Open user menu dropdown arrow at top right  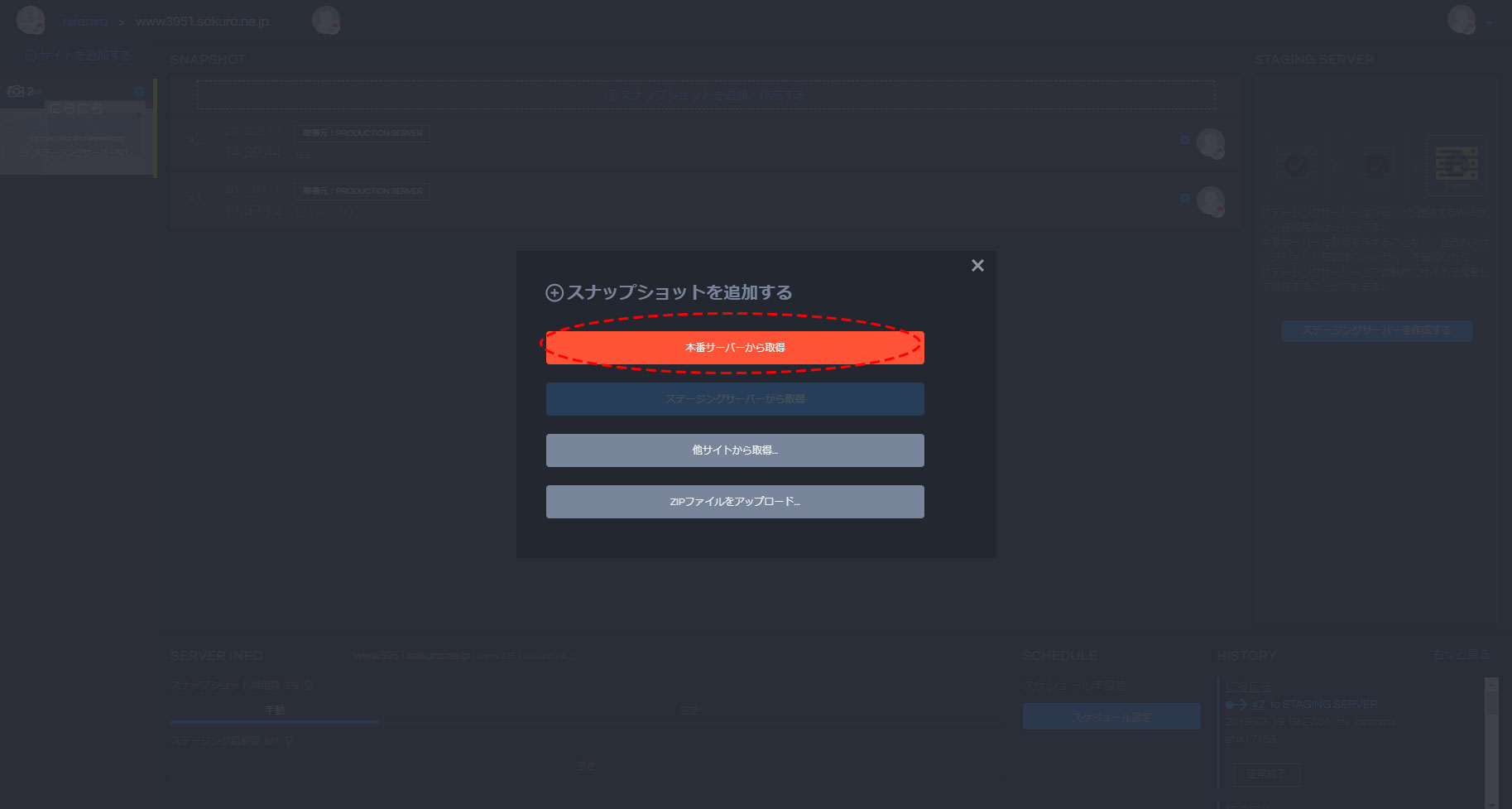(1489, 22)
